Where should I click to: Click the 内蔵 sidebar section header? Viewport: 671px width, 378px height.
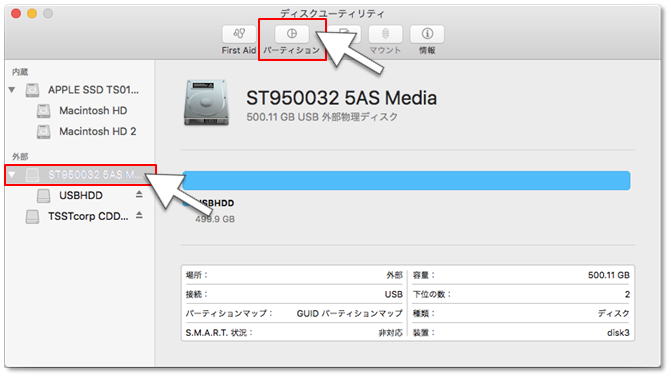(20, 72)
